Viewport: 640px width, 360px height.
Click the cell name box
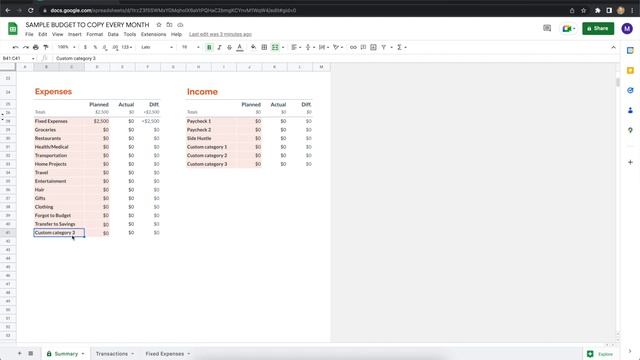click(x=18, y=58)
